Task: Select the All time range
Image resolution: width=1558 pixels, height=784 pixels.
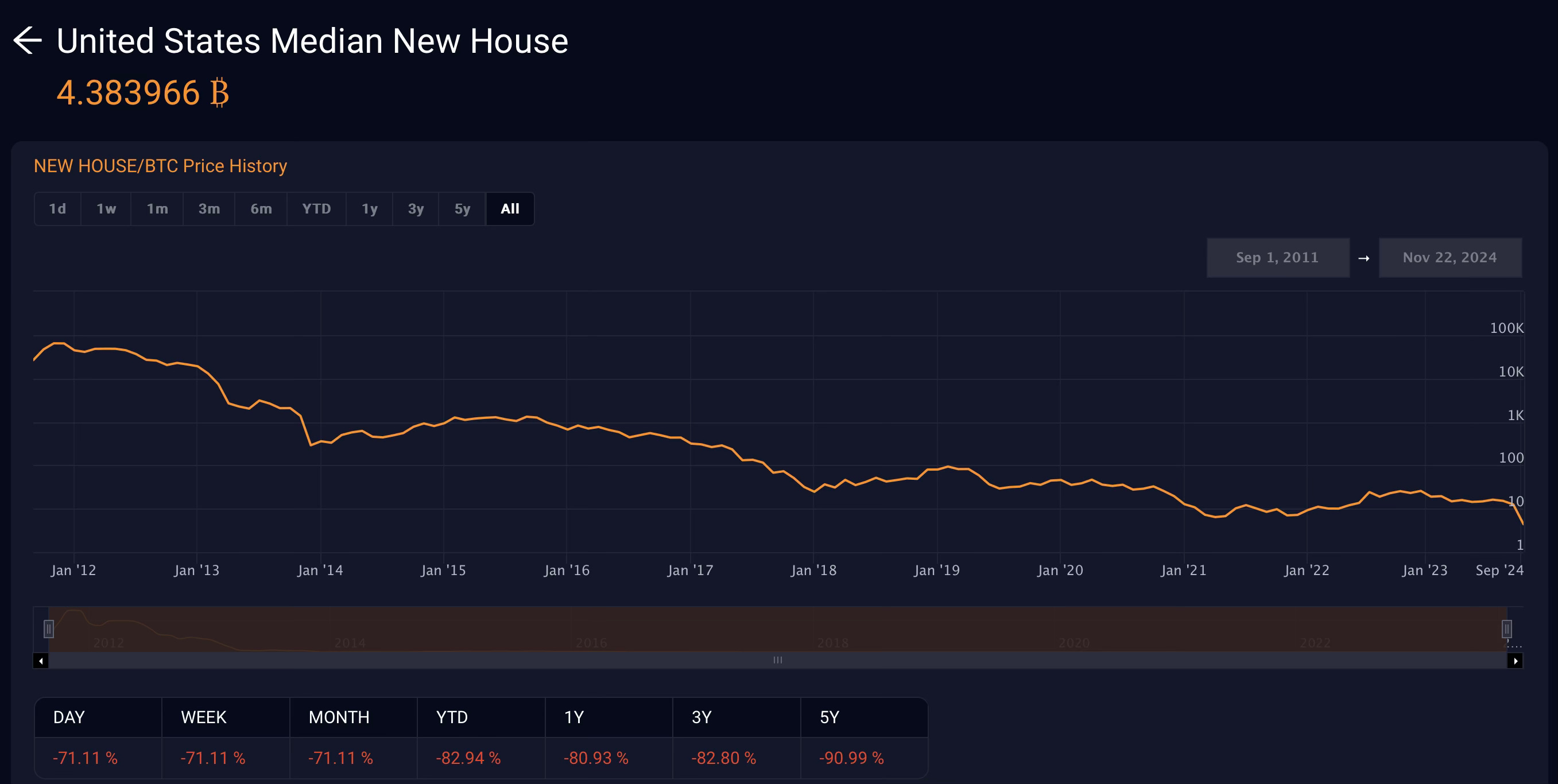Action: 510,209
